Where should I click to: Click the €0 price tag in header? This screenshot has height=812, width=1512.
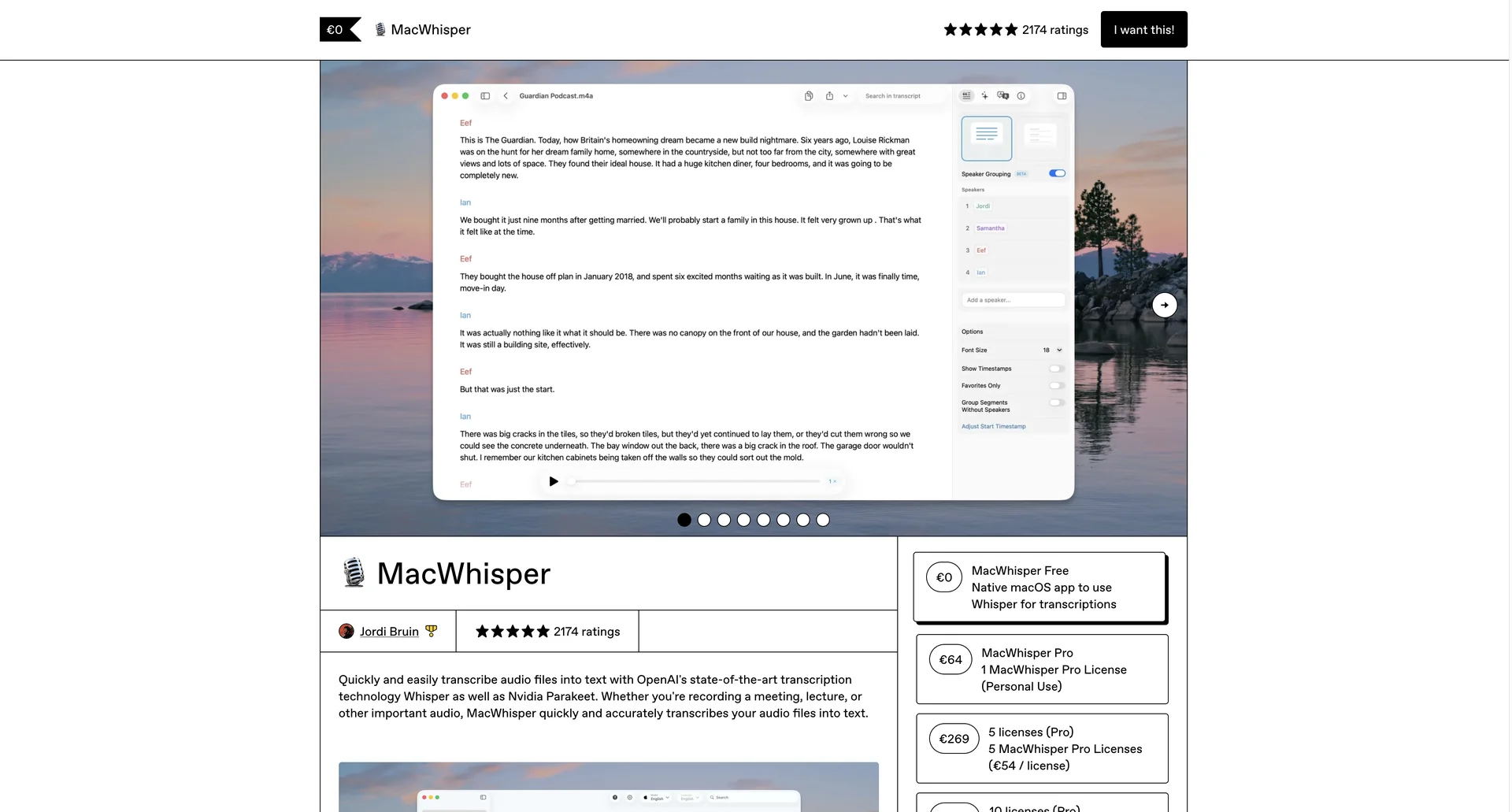click(340, 29)
